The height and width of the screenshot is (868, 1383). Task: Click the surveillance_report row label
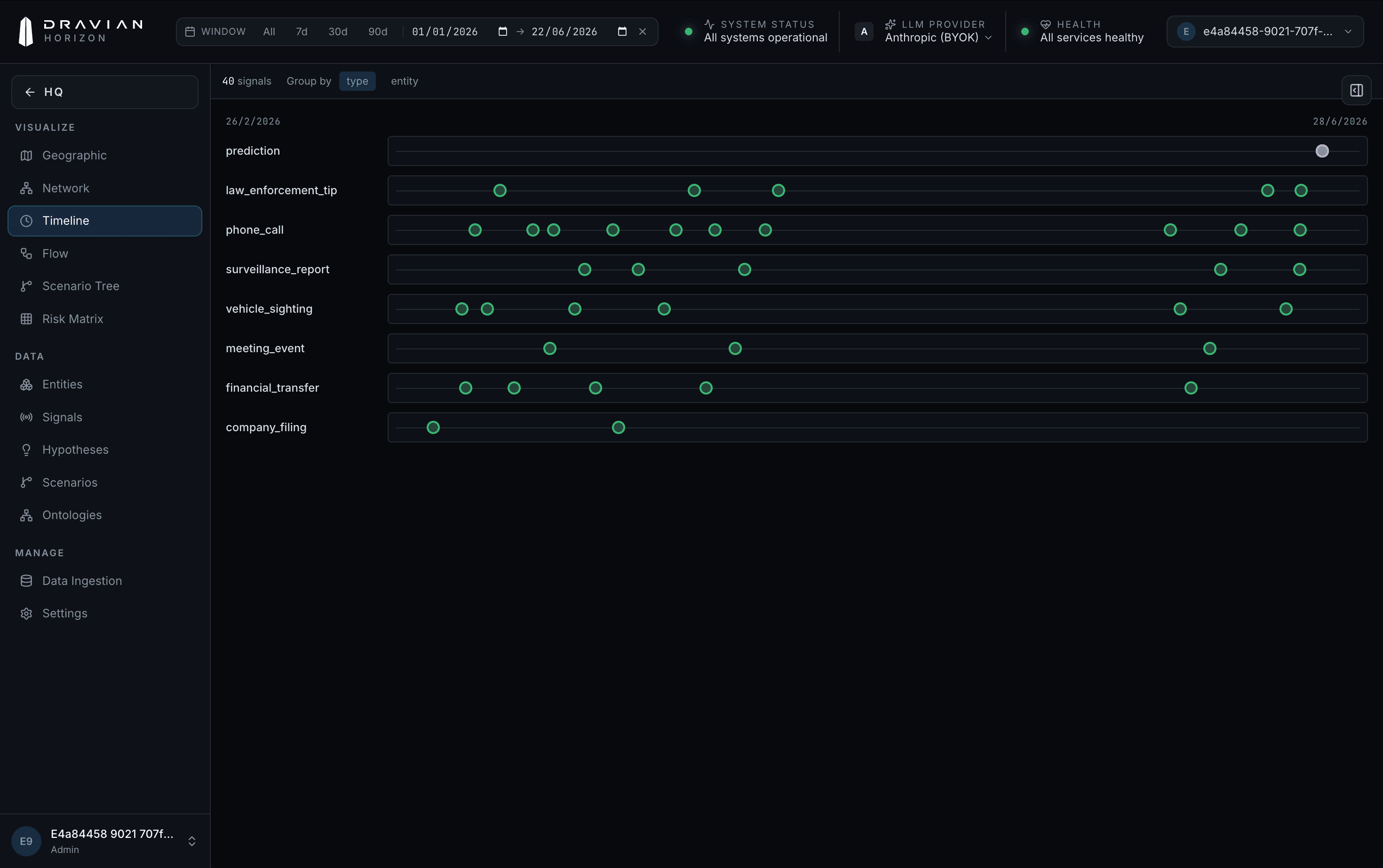point(278,269)
